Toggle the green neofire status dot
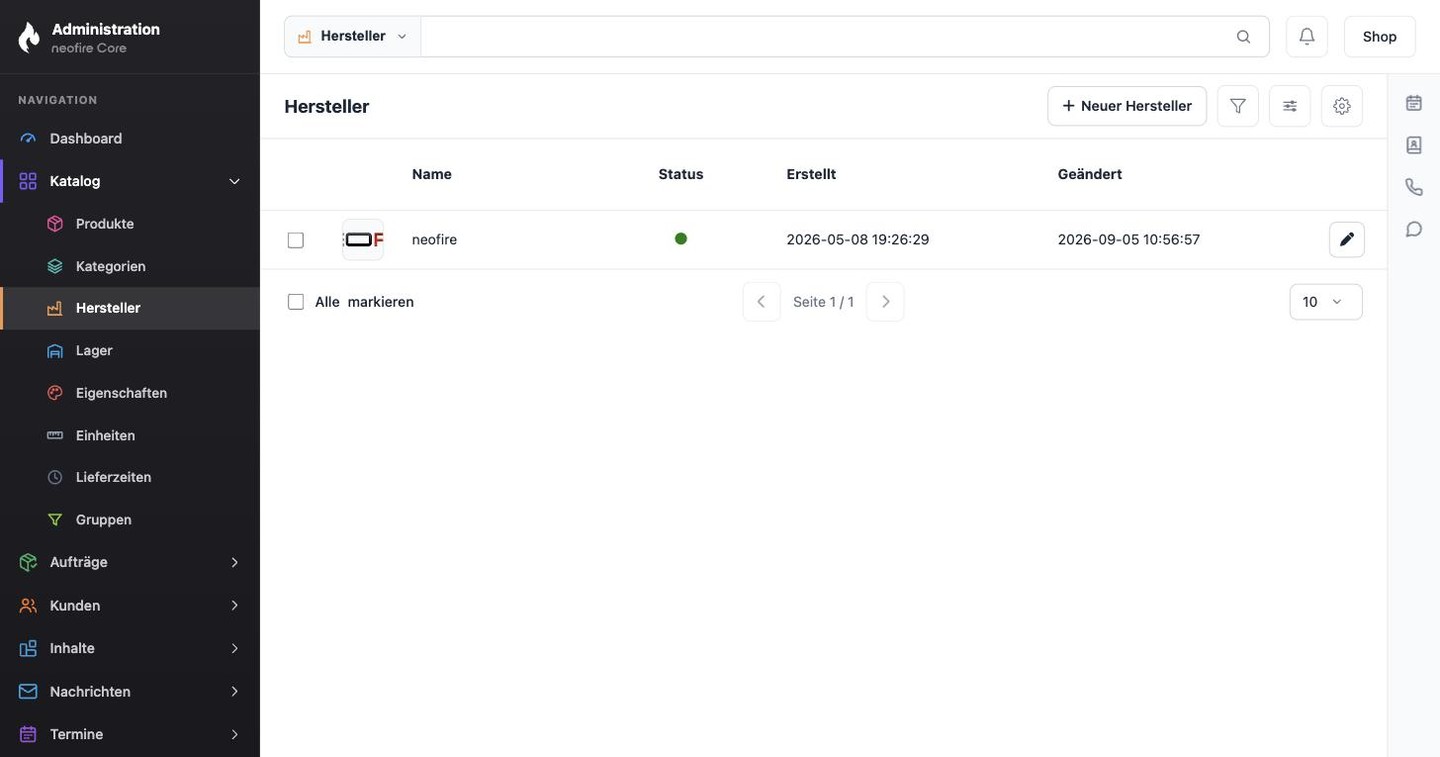This screenshot has height=757, width=1440. click(x=681, y=239)
